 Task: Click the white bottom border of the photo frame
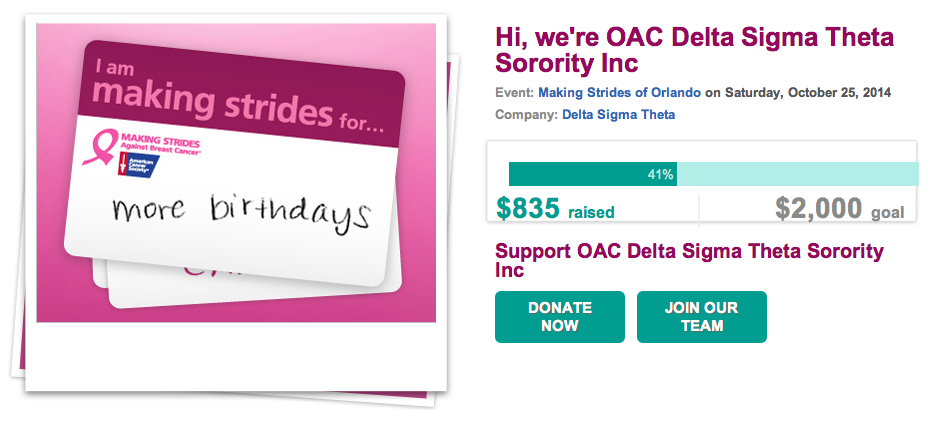tap(232, 356)
